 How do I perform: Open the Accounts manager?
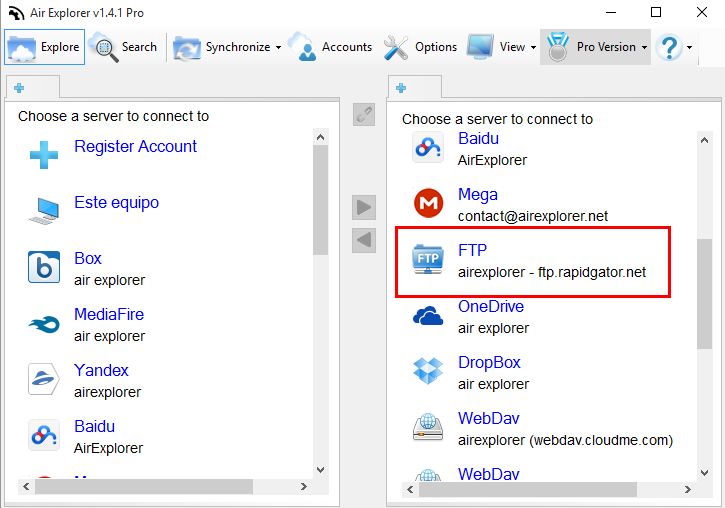[330, 47]
